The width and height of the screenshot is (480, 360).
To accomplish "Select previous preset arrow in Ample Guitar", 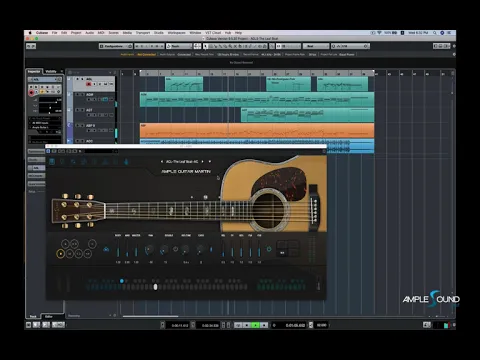I will point(162,162).
